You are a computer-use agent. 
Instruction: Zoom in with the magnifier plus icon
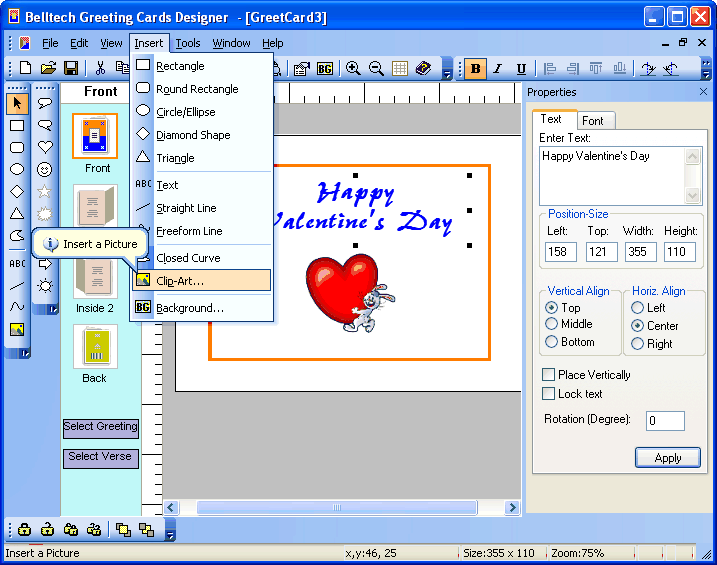353,69
